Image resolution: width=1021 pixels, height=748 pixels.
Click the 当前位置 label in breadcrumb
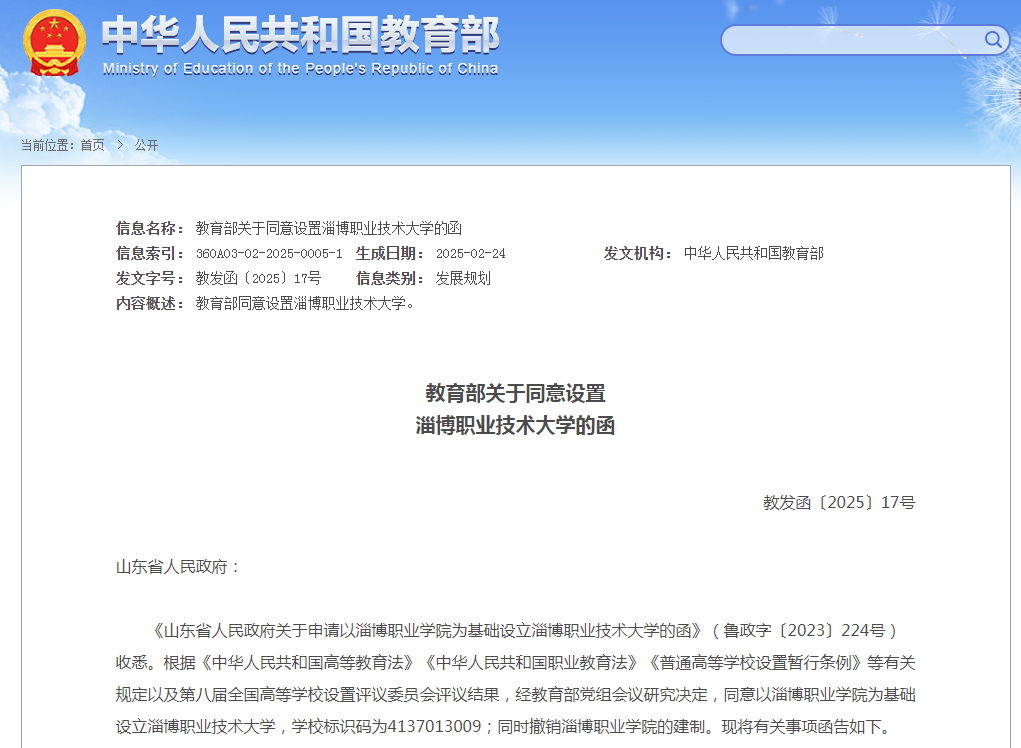click(x=47, y=145)
